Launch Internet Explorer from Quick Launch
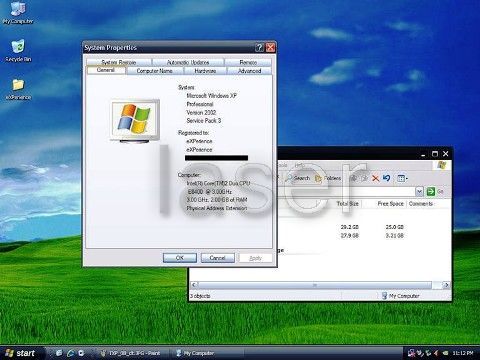 [71, 353]
